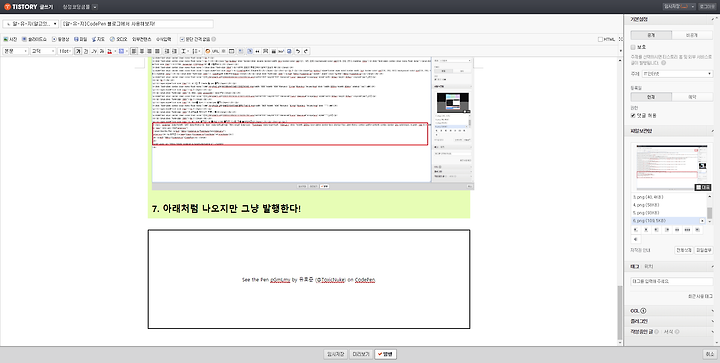This screenshot has width=720, height=363.
Task: Open the 주제 topic dropdown
Action: tap(677, 74)
